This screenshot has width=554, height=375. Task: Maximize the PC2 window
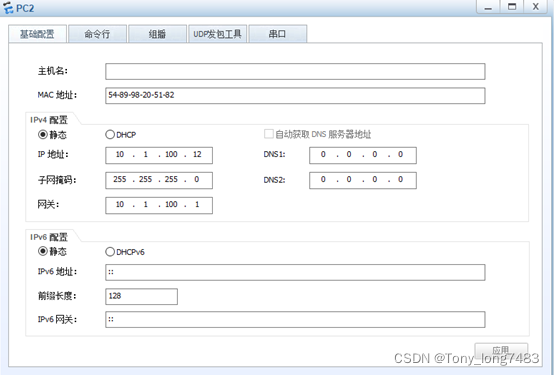pyautogui.click(x=512, y=7)
